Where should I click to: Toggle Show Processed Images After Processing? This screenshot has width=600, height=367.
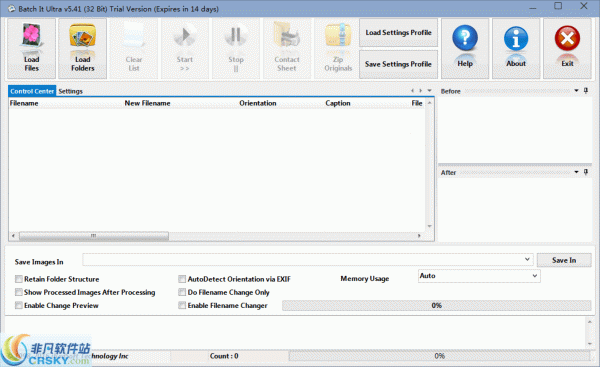click(x=18, y=292)
